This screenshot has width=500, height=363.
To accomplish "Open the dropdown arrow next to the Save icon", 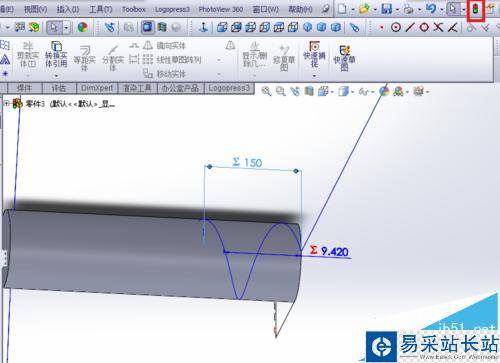I will click(397, 10).
